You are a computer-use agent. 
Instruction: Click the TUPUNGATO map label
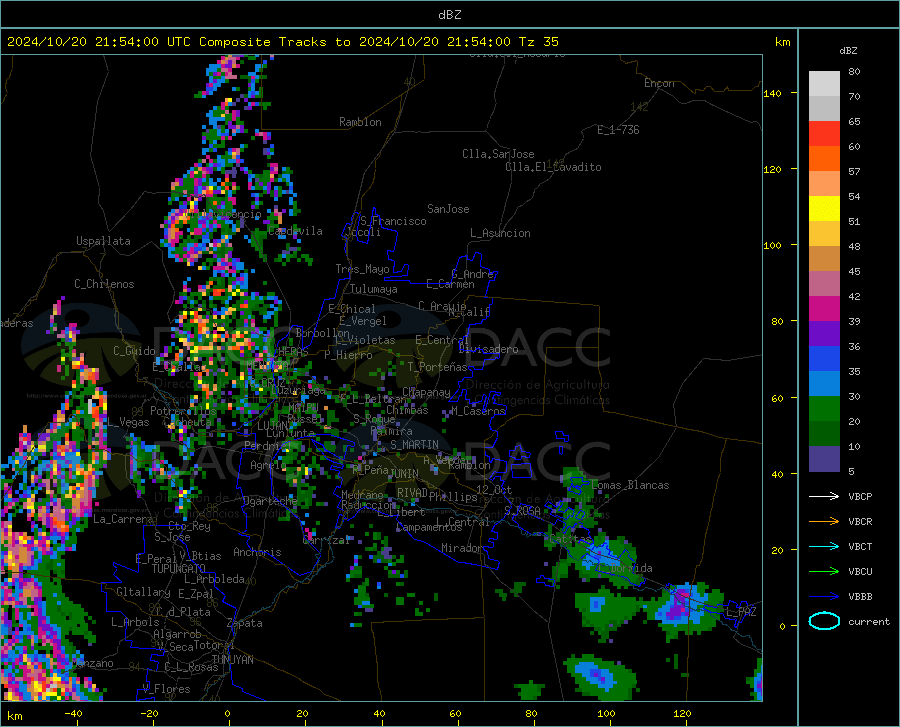179,569
